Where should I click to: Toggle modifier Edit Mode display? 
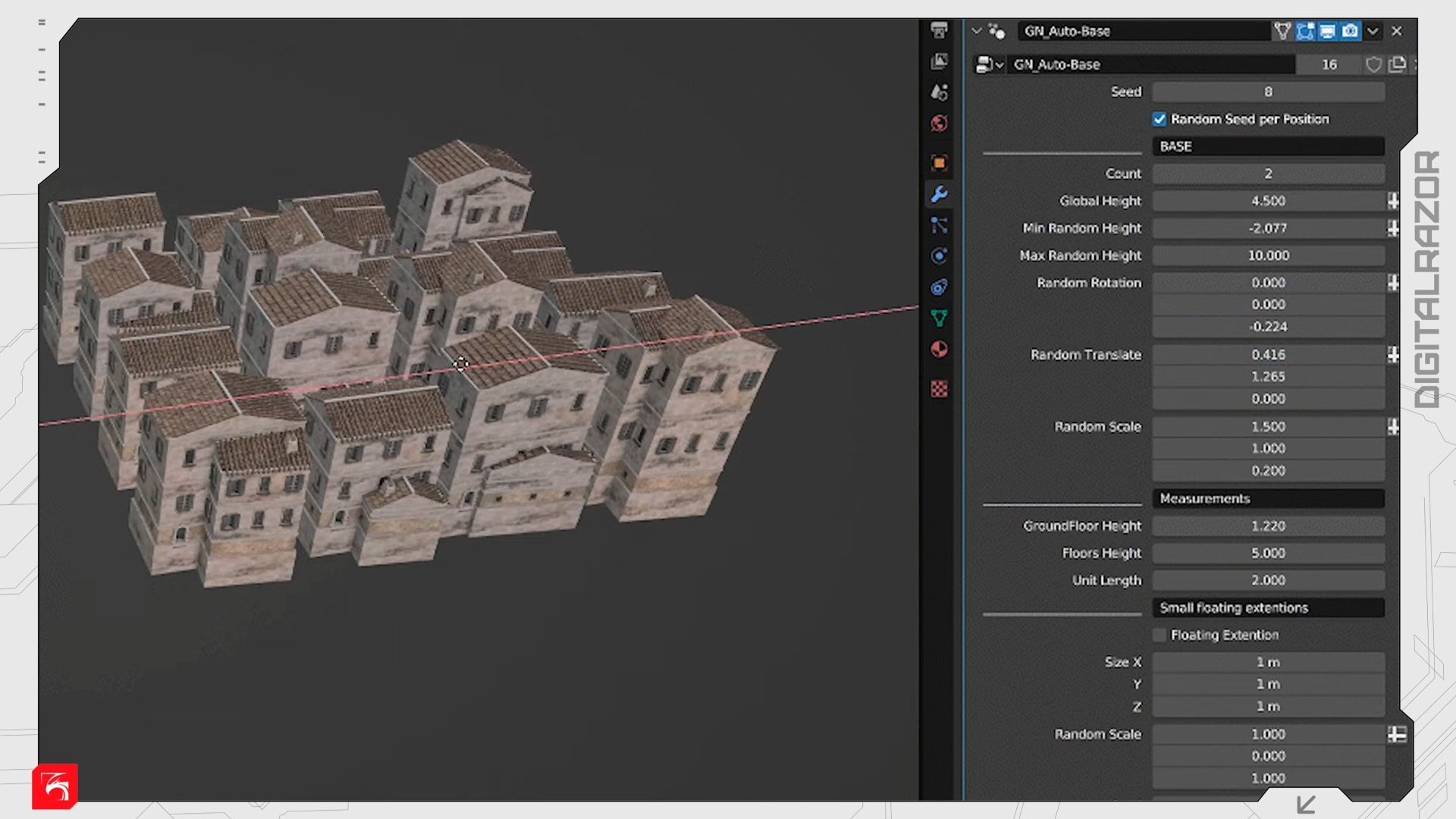point(1305,31)
